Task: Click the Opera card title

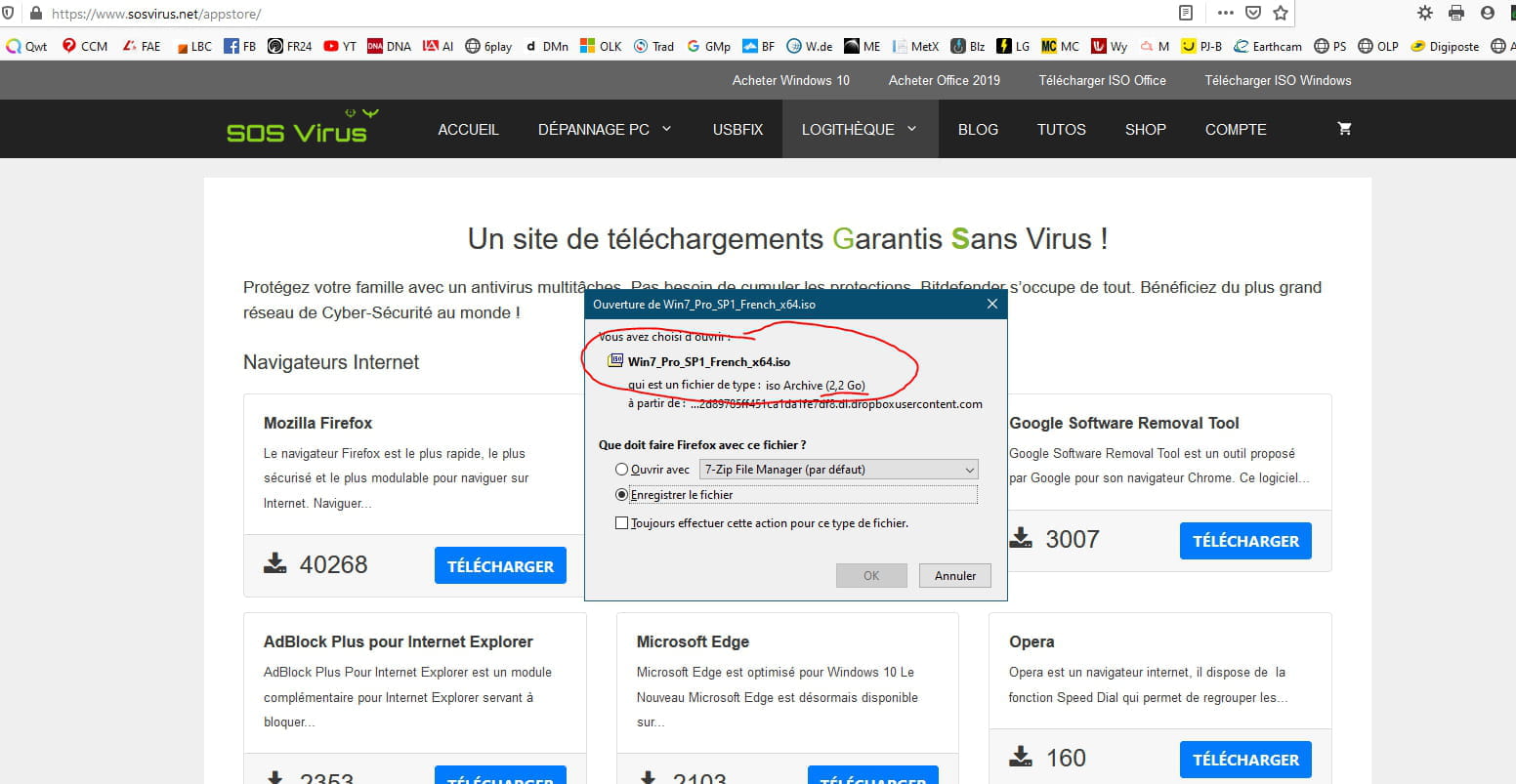Action: [x=1032, y=641]
